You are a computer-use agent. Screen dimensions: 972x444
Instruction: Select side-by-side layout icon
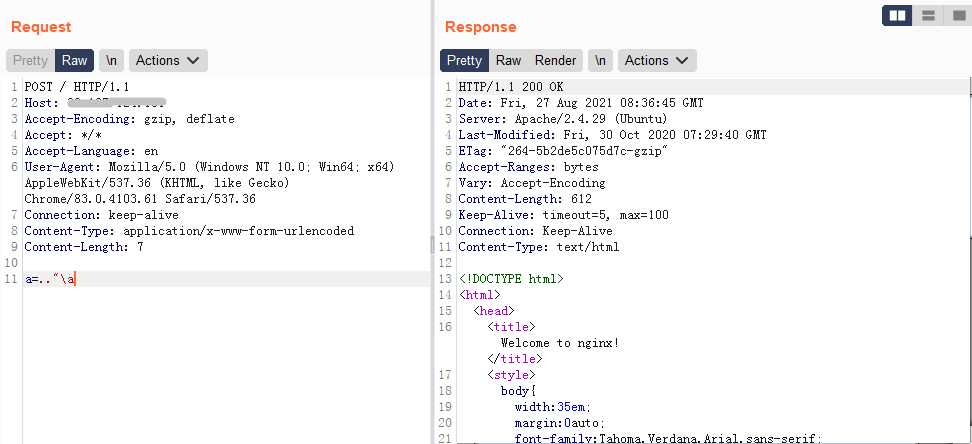tap(897, 16)
